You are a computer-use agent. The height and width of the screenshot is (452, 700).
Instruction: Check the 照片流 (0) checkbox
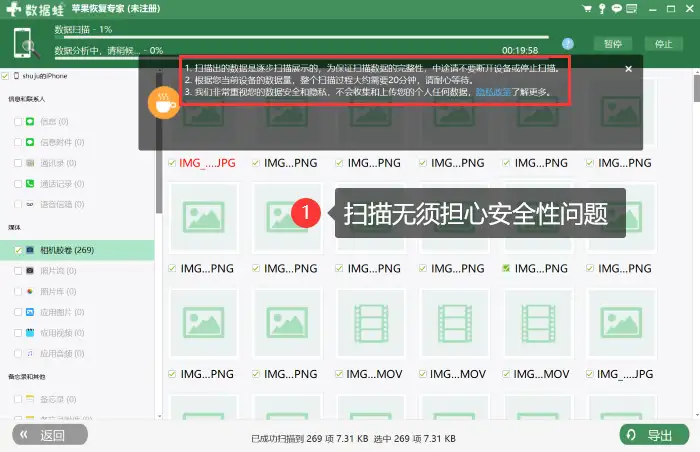pyautogui.click(x=18, y=271)
